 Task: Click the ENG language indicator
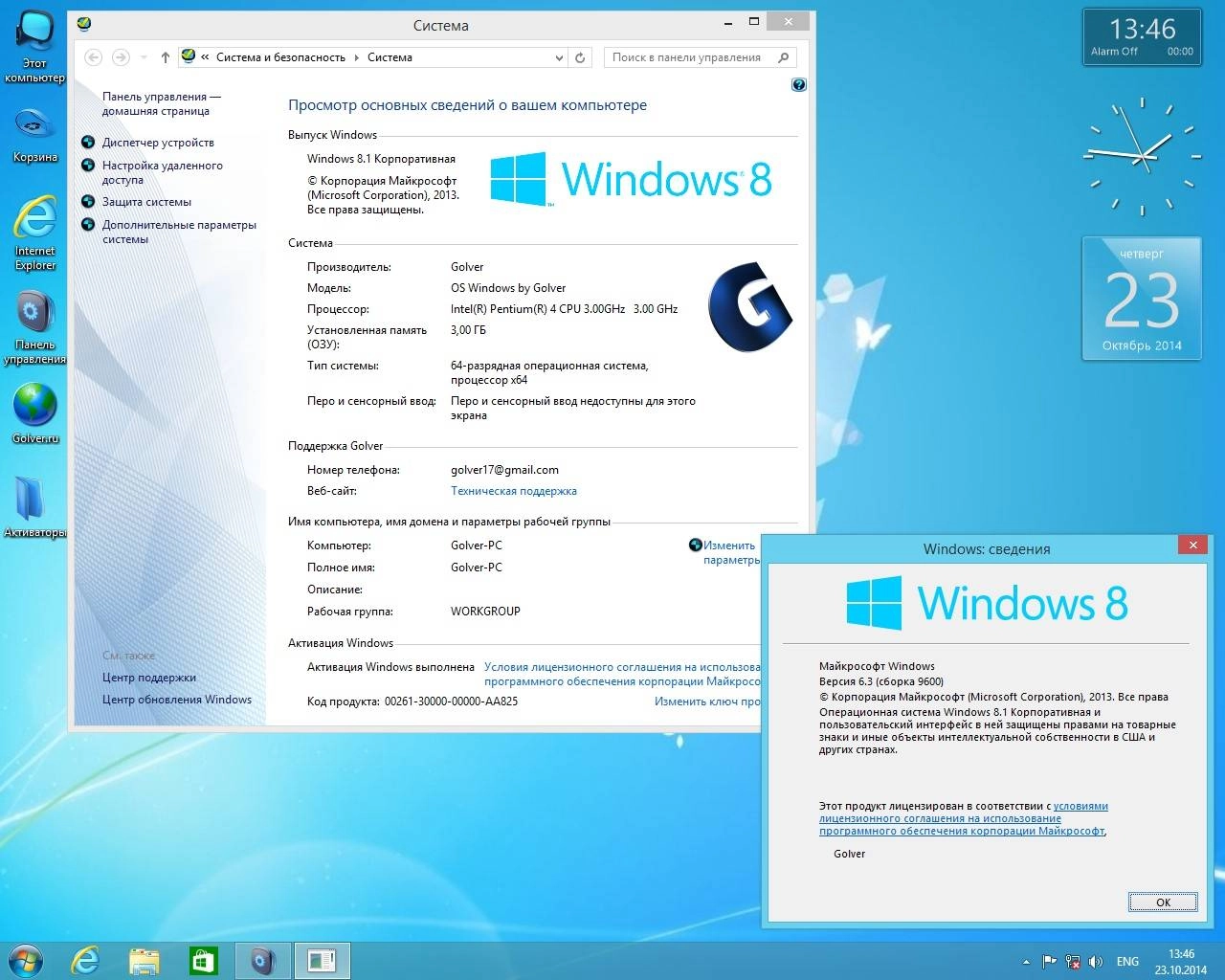point(1127,962)
